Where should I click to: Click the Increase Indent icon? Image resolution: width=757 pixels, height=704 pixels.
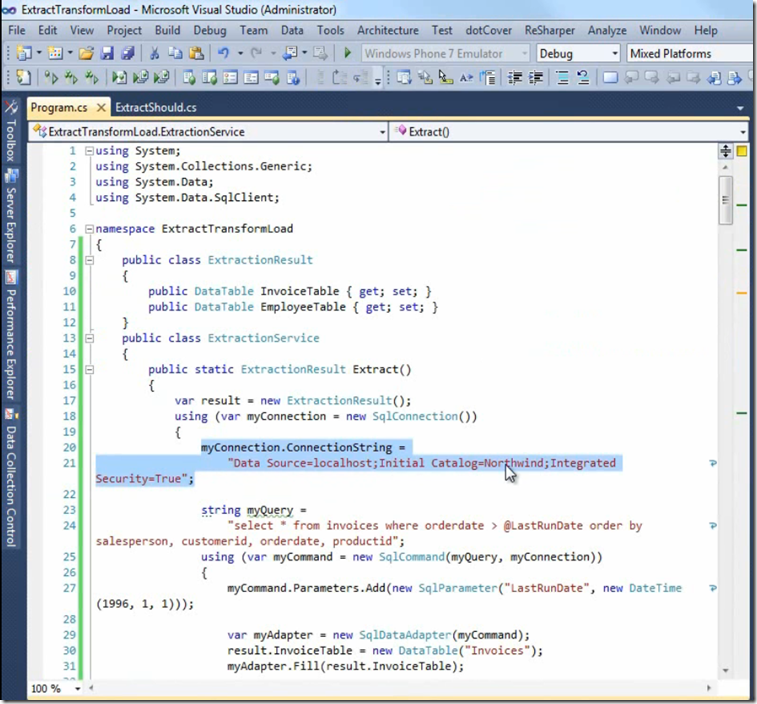pos(536,77)
